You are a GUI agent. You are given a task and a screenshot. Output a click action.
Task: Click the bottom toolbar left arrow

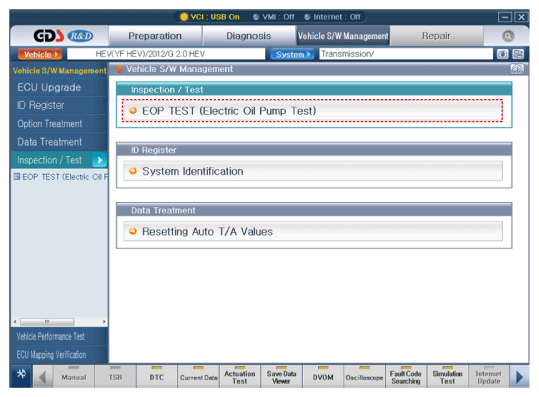pyautogui.click(x=43, y=377)
